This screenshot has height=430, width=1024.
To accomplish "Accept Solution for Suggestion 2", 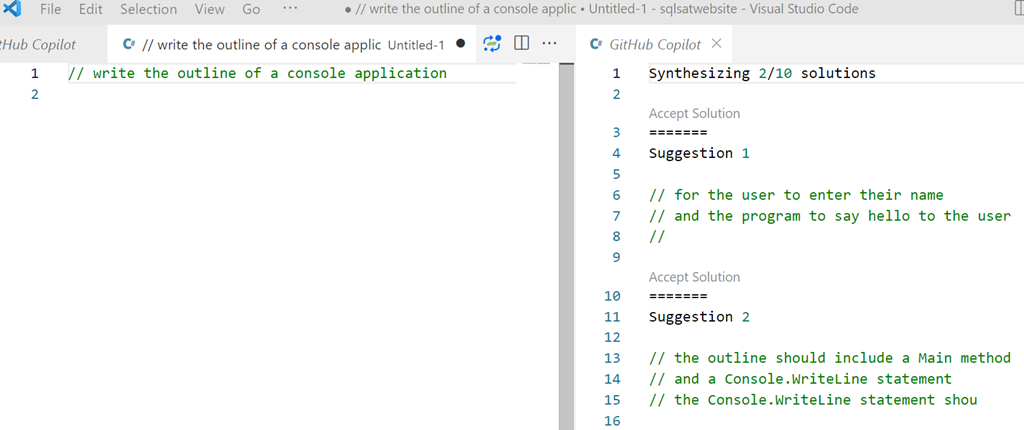I will point(694,277).
